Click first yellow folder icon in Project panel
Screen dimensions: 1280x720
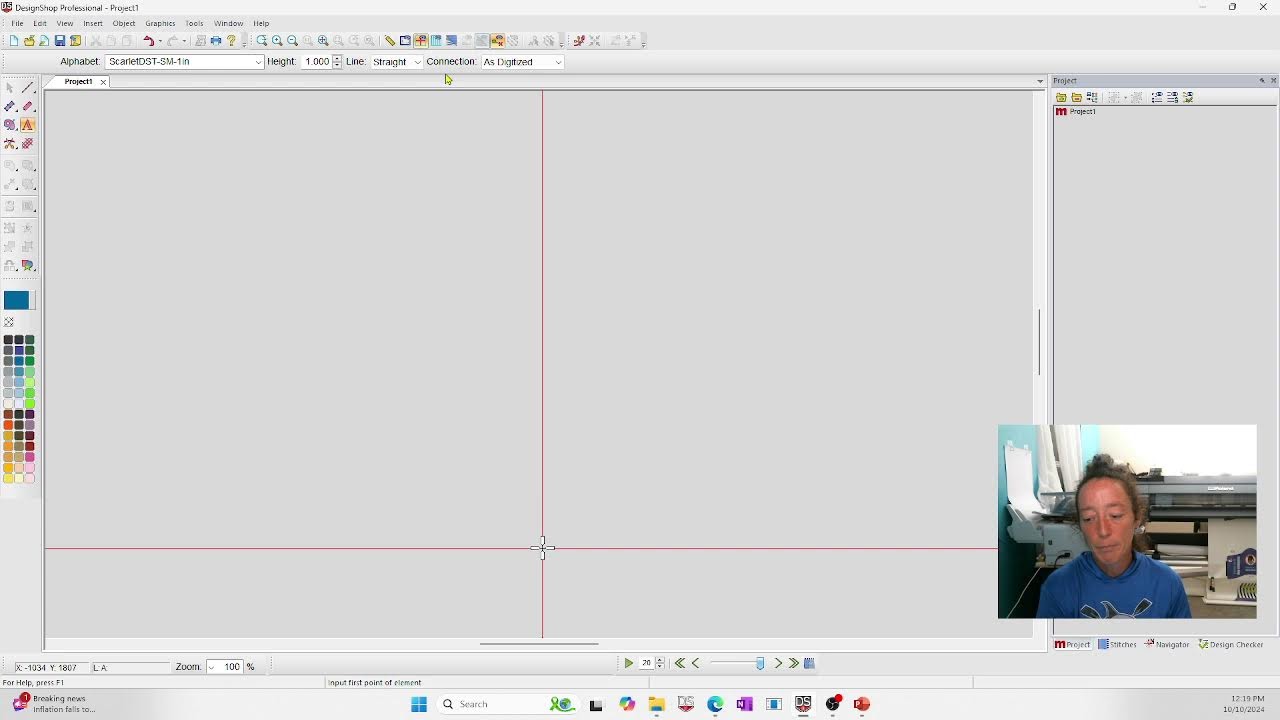pos(1061,97)
